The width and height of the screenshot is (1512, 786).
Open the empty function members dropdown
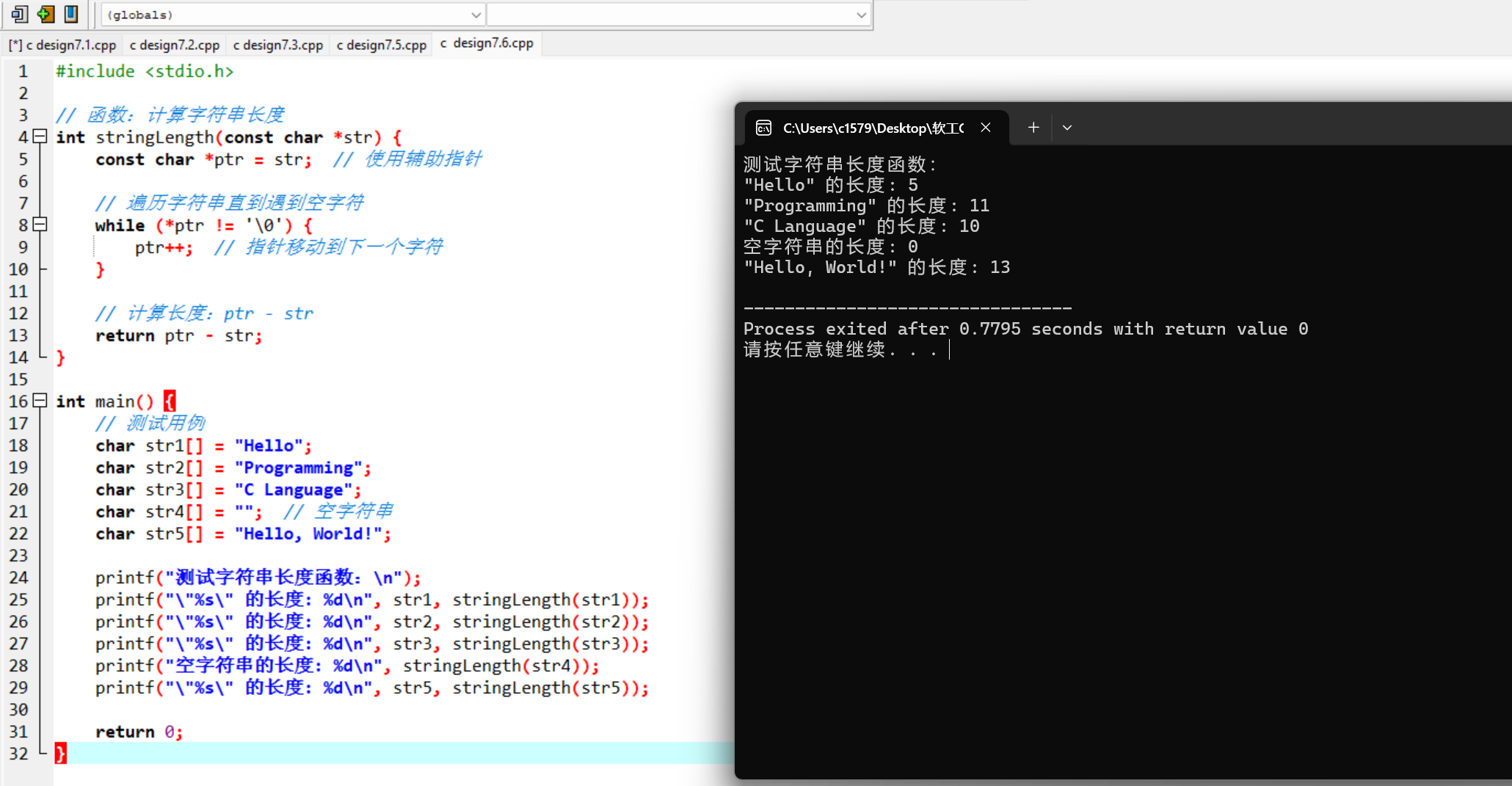point(679,15)
